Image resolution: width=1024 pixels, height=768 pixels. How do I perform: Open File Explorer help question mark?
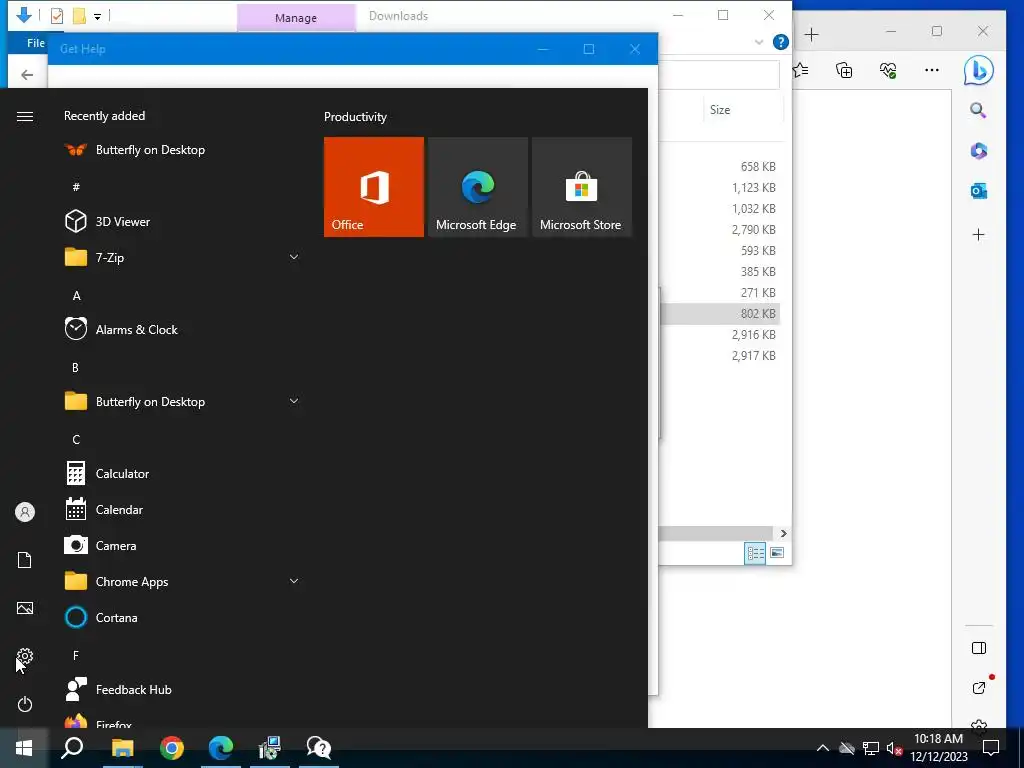780,42
